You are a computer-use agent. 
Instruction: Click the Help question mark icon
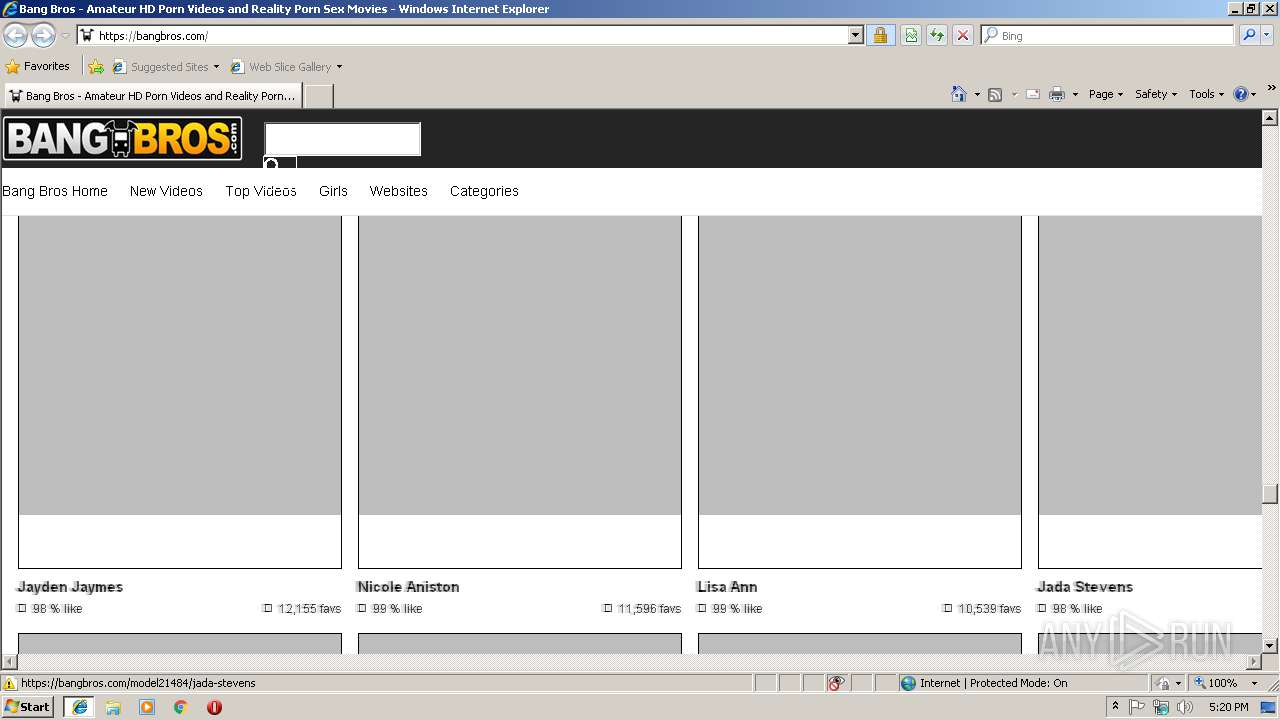pyautogui.click(x=1241, y=94)
